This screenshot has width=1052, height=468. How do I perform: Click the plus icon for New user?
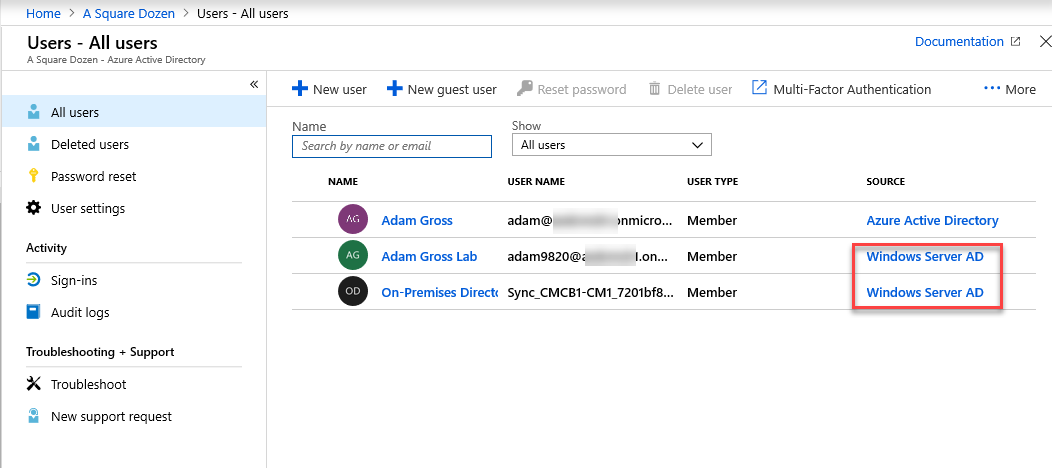coord(299,89)
